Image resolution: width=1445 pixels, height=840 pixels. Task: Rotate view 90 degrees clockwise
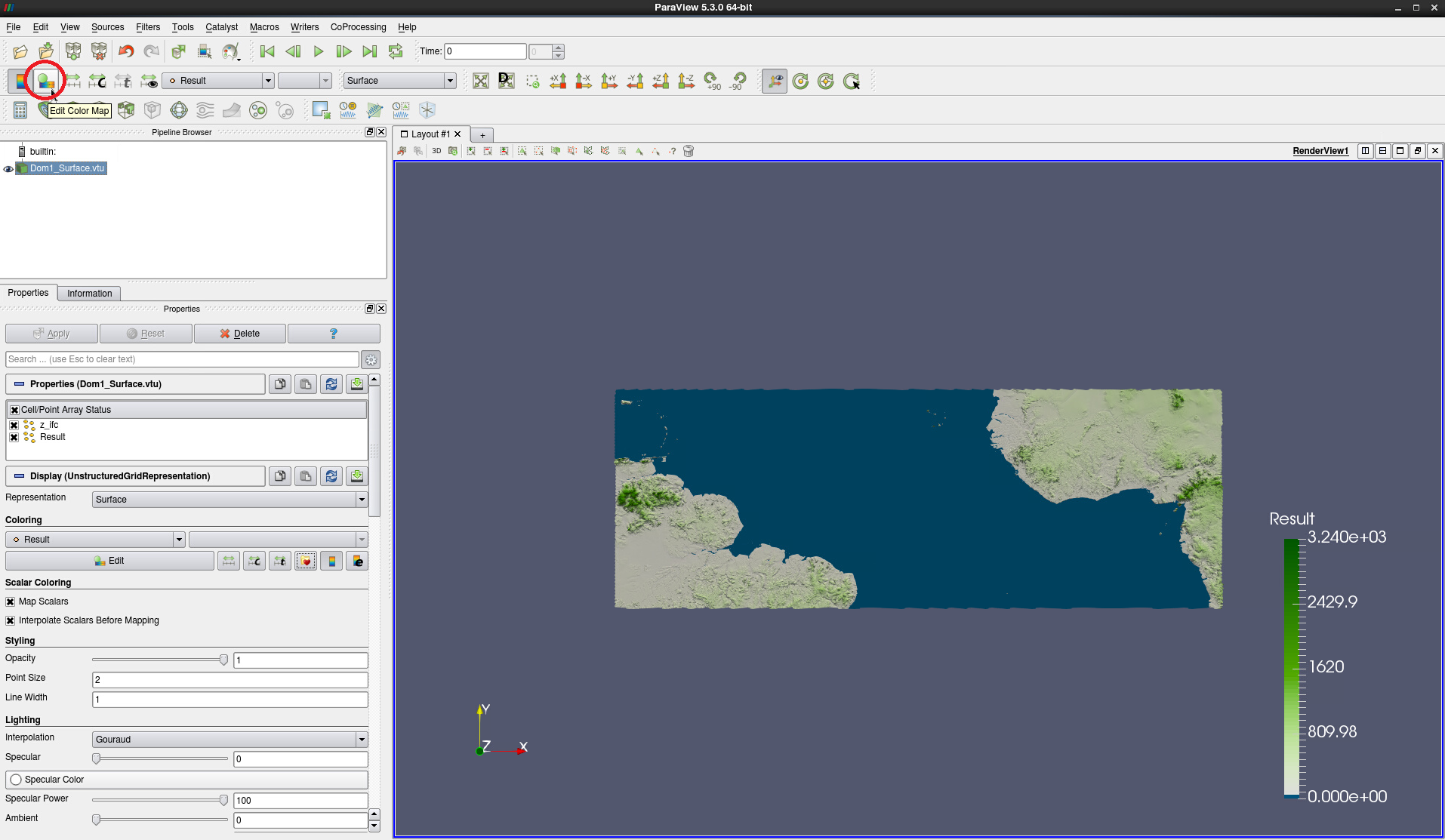click(x=712, y=81)
